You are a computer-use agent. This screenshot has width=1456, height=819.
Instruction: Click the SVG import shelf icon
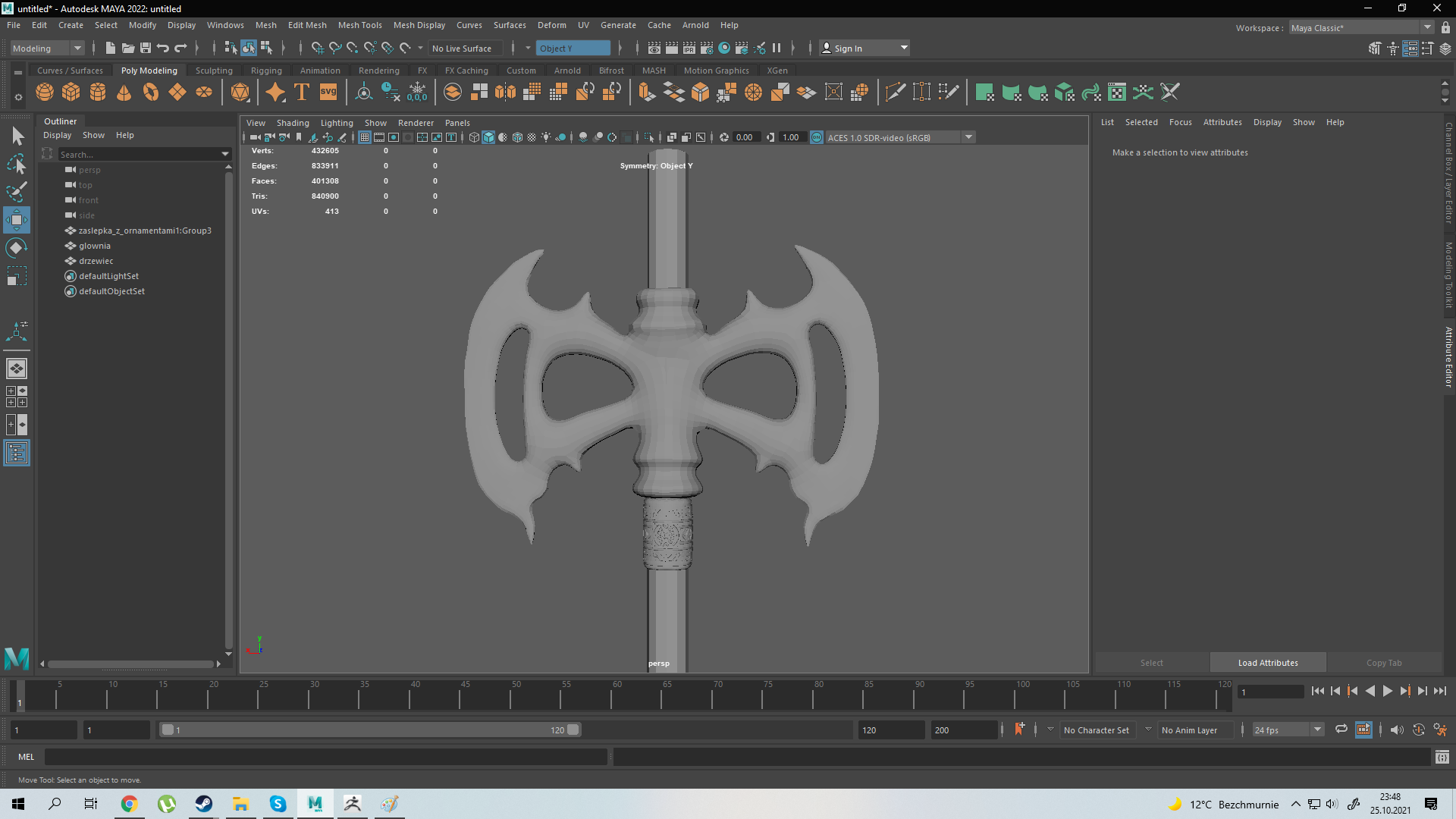pos(328,93)
